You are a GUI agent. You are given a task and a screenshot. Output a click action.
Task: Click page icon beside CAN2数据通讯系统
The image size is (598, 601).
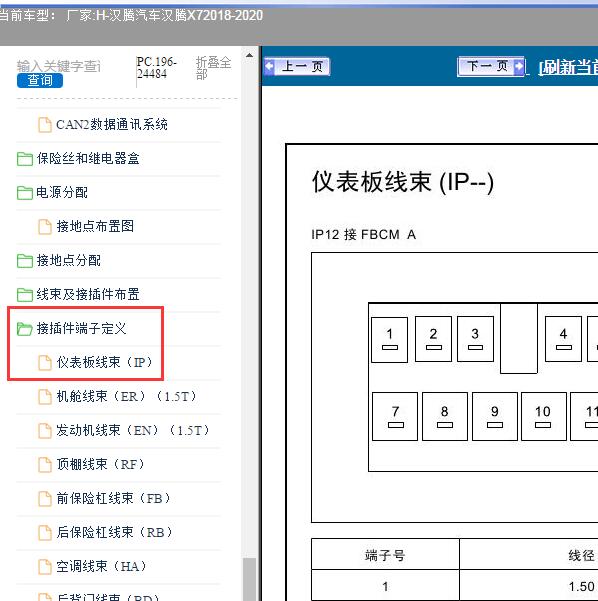[x=45, y=125]
